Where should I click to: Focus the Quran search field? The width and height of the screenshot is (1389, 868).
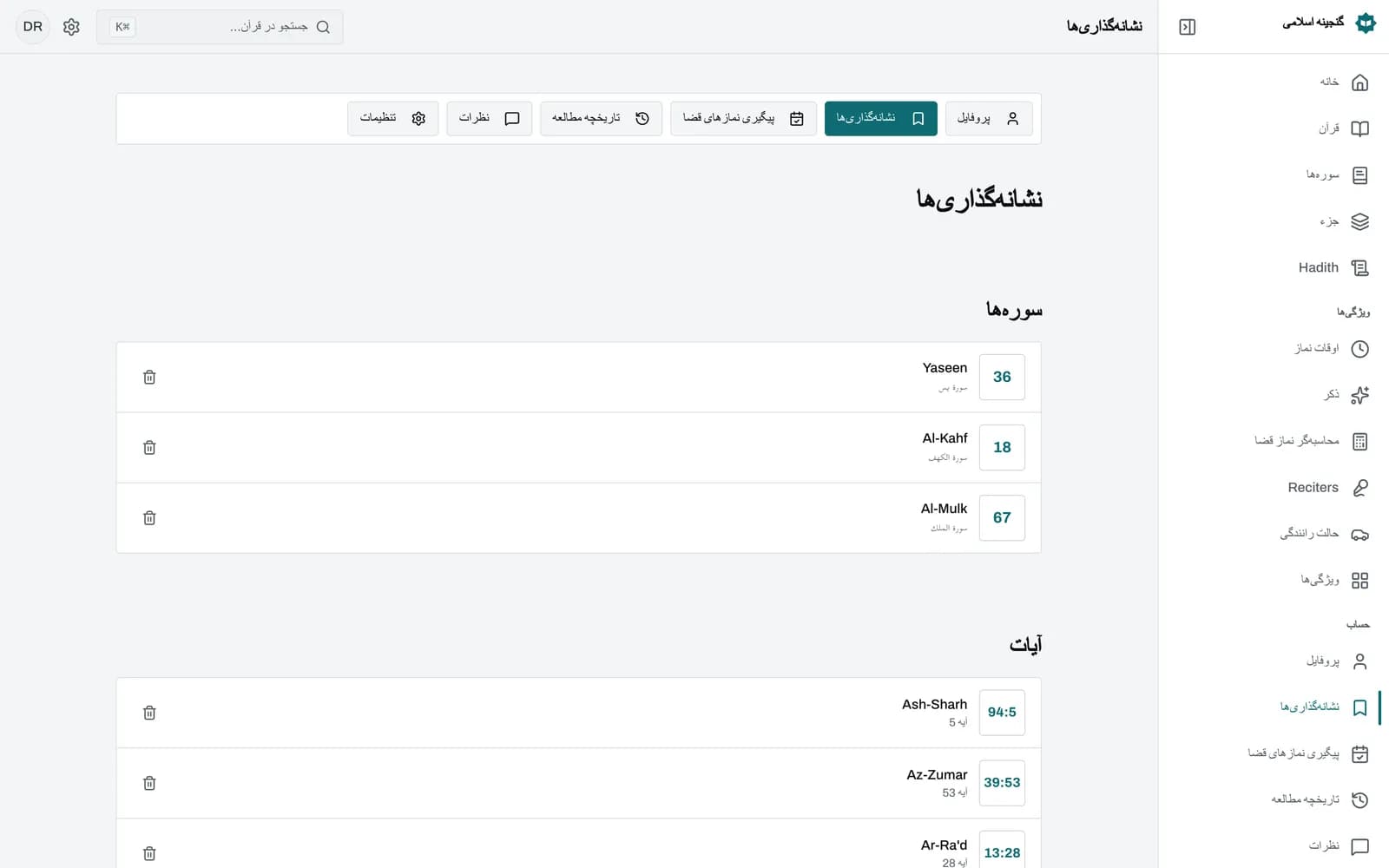tap(220, 27)
